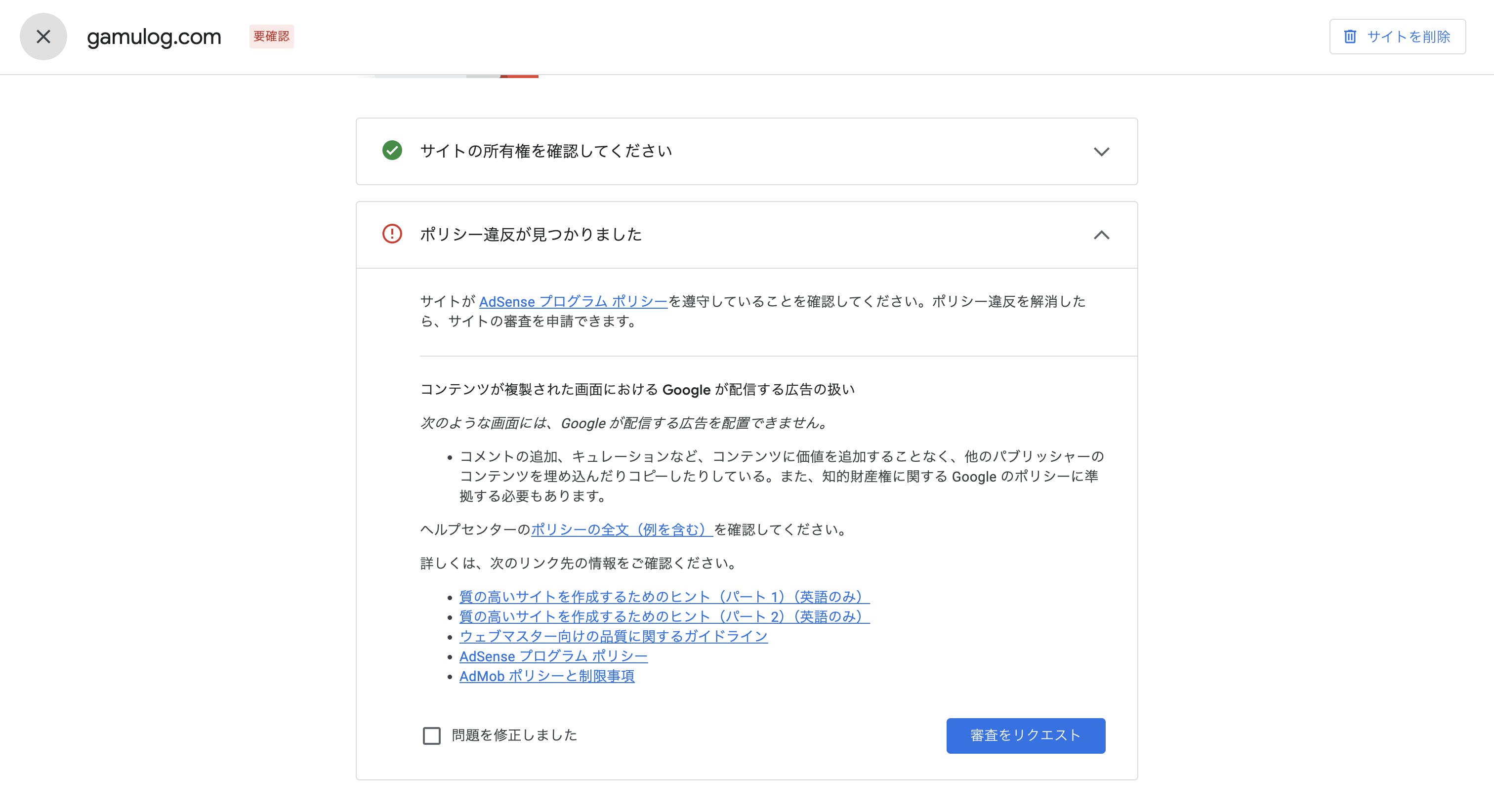
Task: Click the gamulog.com site title
Action: point(154,37)
